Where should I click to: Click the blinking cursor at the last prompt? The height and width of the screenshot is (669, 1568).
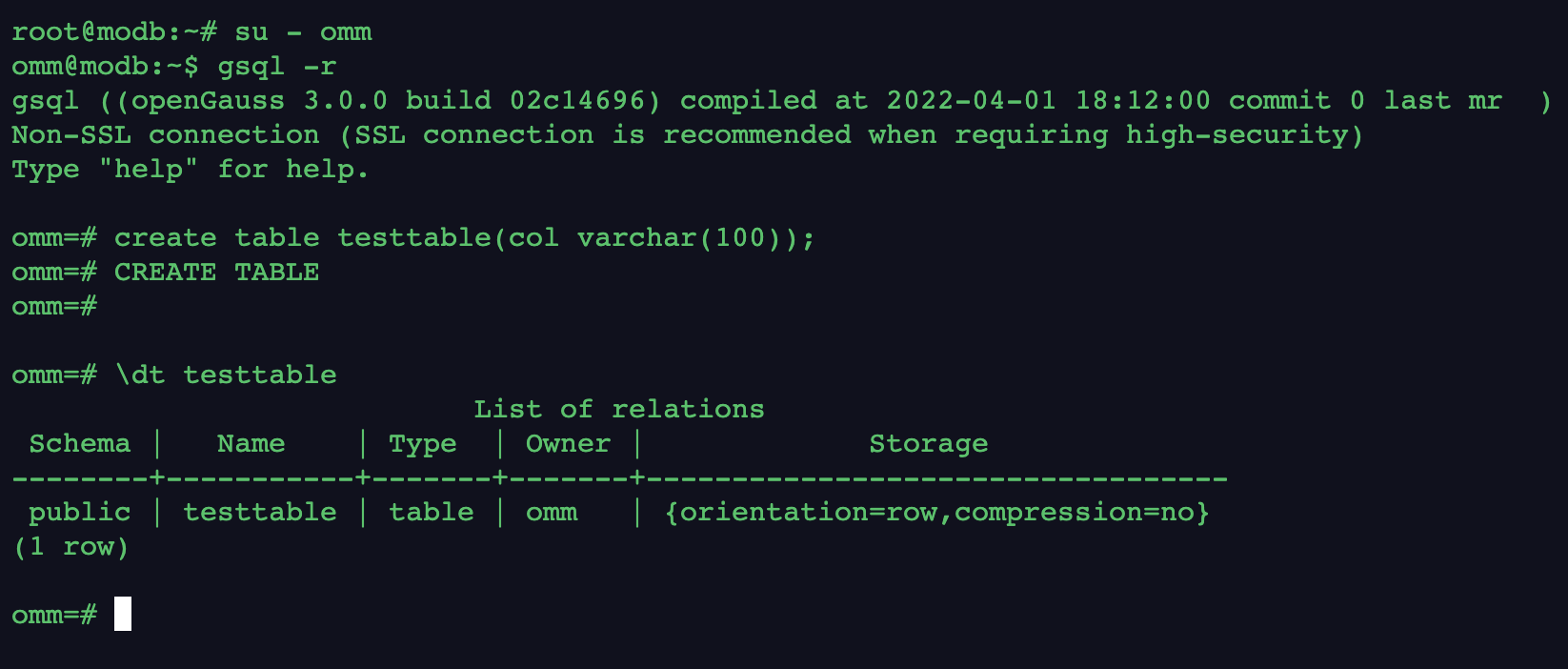coord(123,615)
